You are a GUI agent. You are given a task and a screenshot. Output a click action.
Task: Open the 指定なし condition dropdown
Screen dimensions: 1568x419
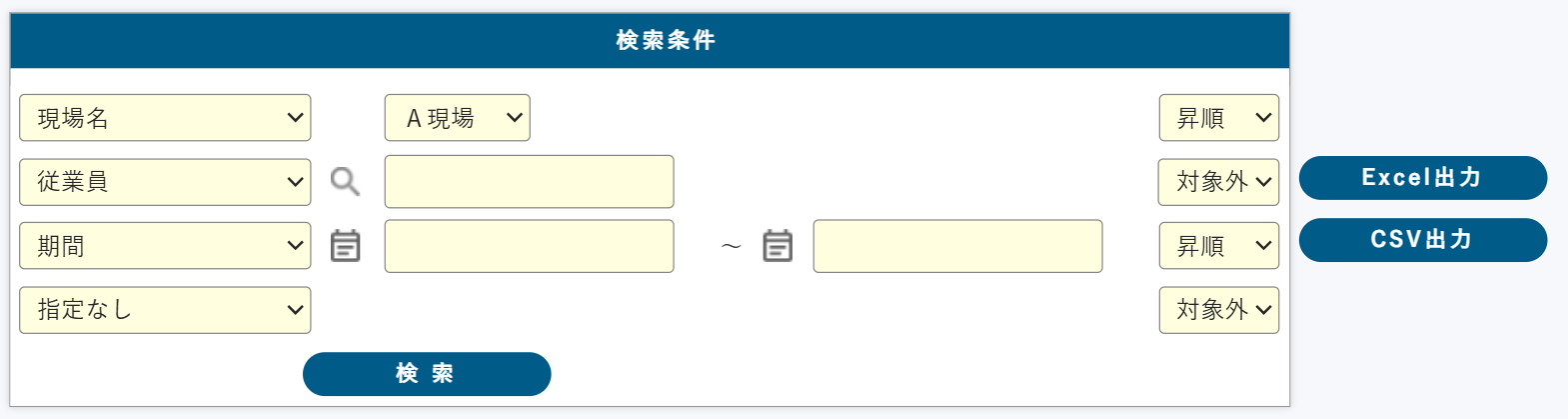pos(165,310)
